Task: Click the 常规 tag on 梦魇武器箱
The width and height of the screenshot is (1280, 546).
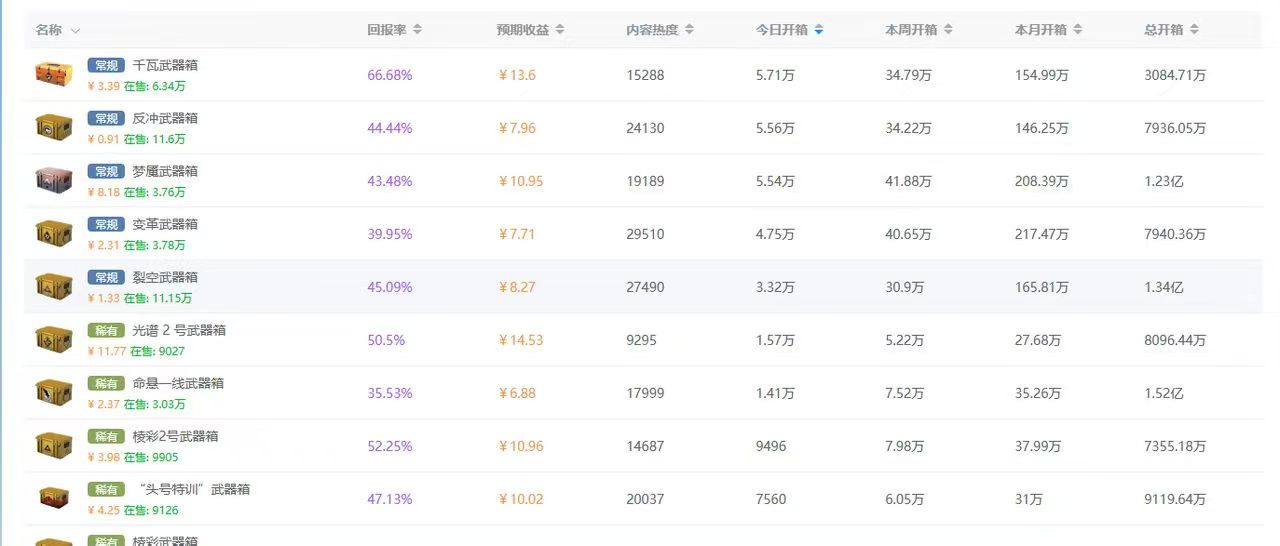Action: [106, 171]
